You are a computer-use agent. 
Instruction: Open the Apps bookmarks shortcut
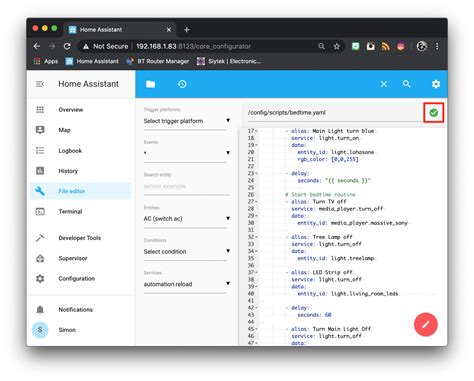click(x=46, y=61)
